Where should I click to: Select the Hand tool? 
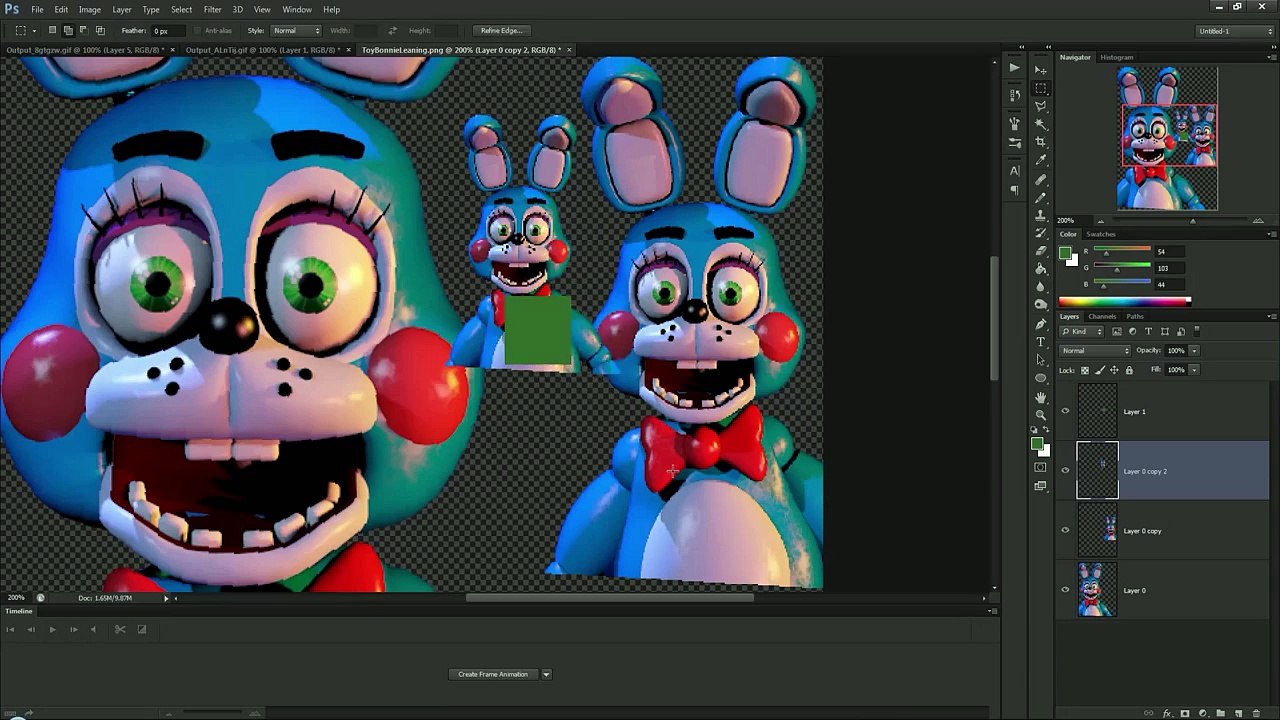pyautogui.click(x=1041, y=397)
